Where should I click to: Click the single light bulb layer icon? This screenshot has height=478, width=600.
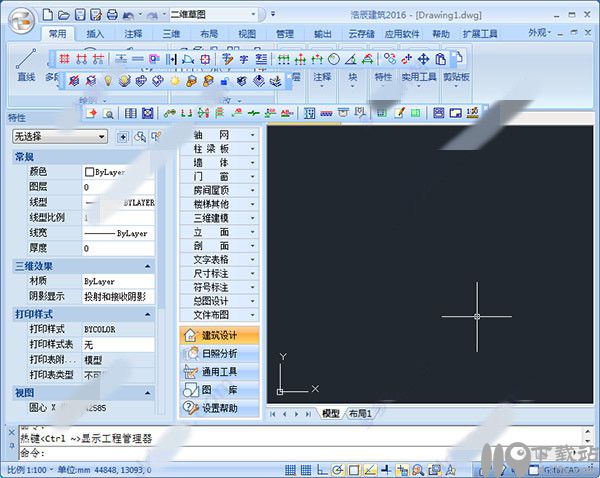[108, 81]
